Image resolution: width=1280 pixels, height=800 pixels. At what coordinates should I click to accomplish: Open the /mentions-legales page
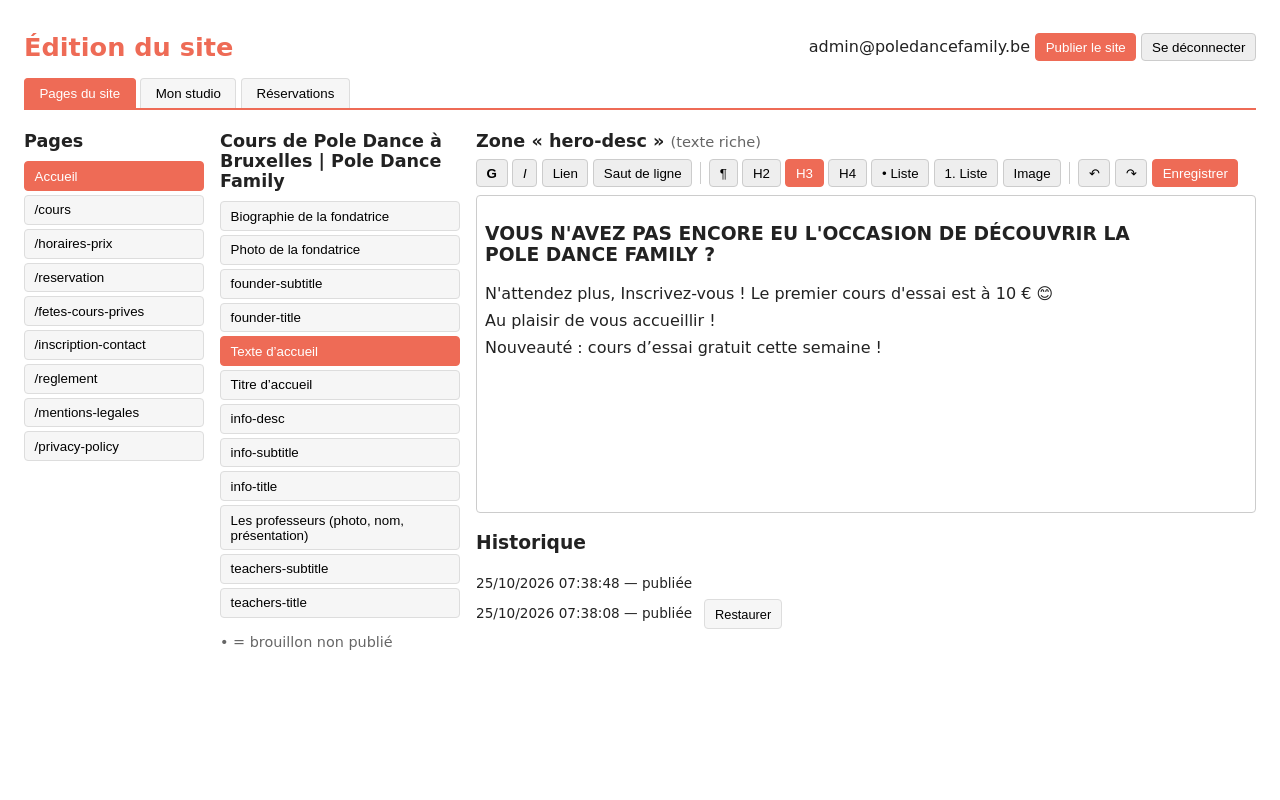(114, 412)
